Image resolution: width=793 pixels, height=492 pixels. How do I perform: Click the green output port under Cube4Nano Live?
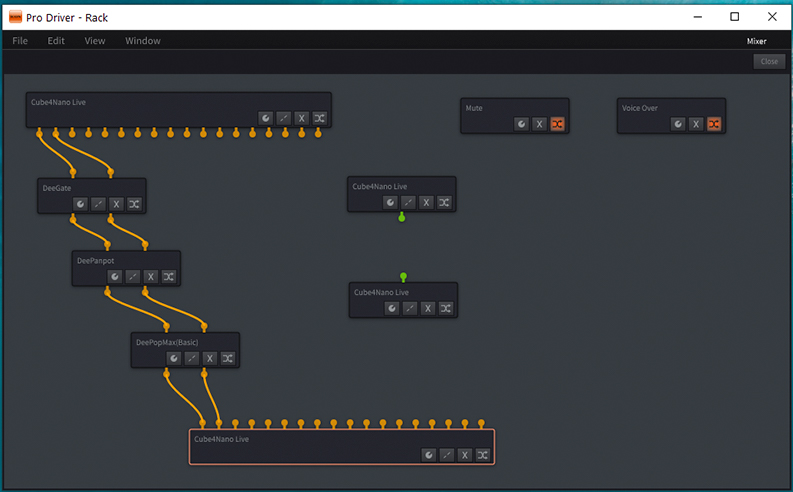[x=402, y=217]
